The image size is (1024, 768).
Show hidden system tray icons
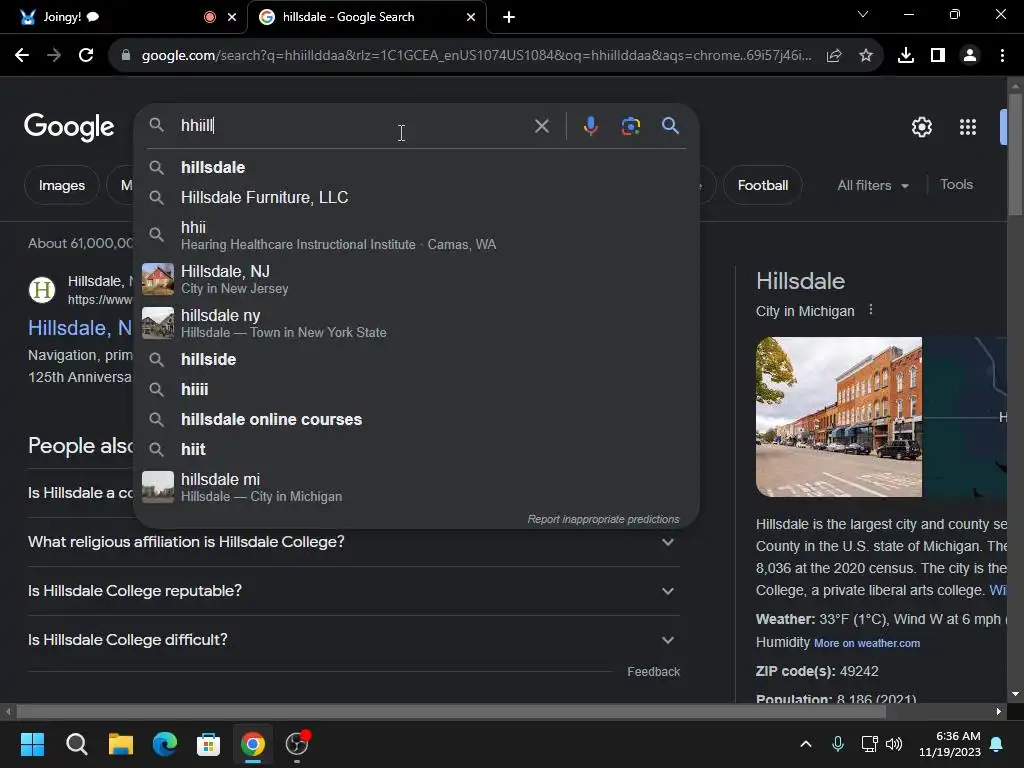point(806,744)
